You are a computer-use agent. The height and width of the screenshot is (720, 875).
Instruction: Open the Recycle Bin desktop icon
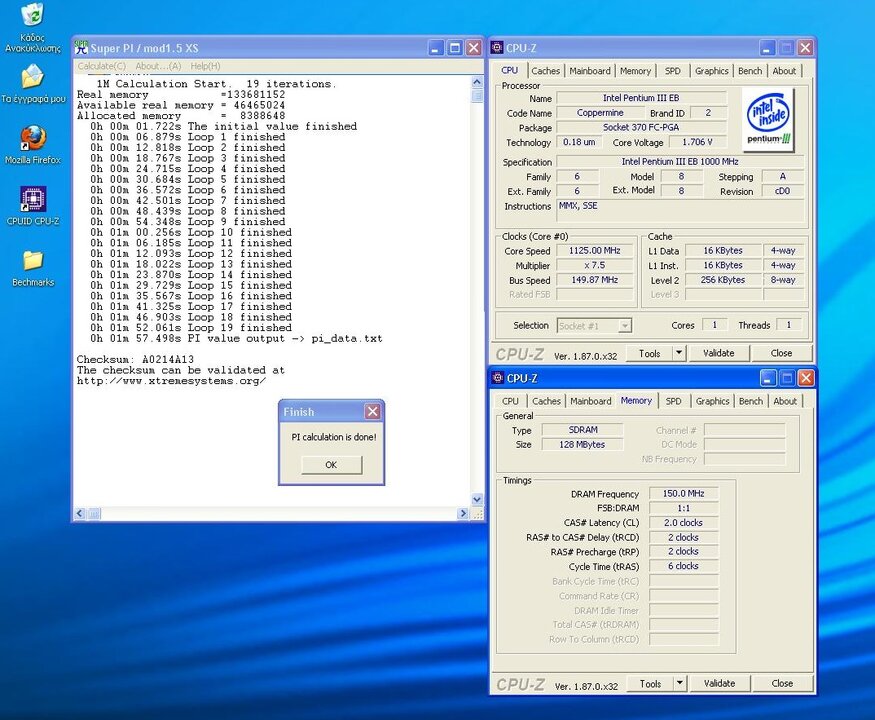coord(32,28)
